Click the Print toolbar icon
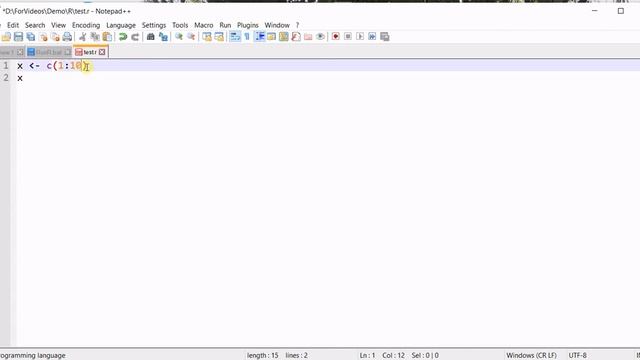Viewport: 640px width, 360px height. [x=67, y=37]
